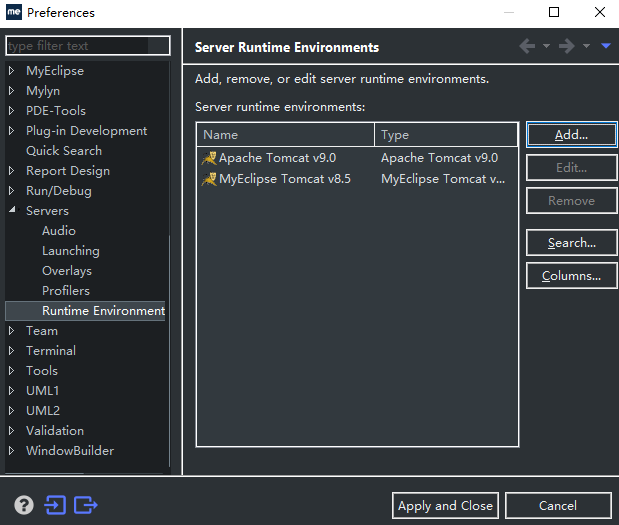Click the export preferences icon
619x525 pixels.
coord(86,505)
